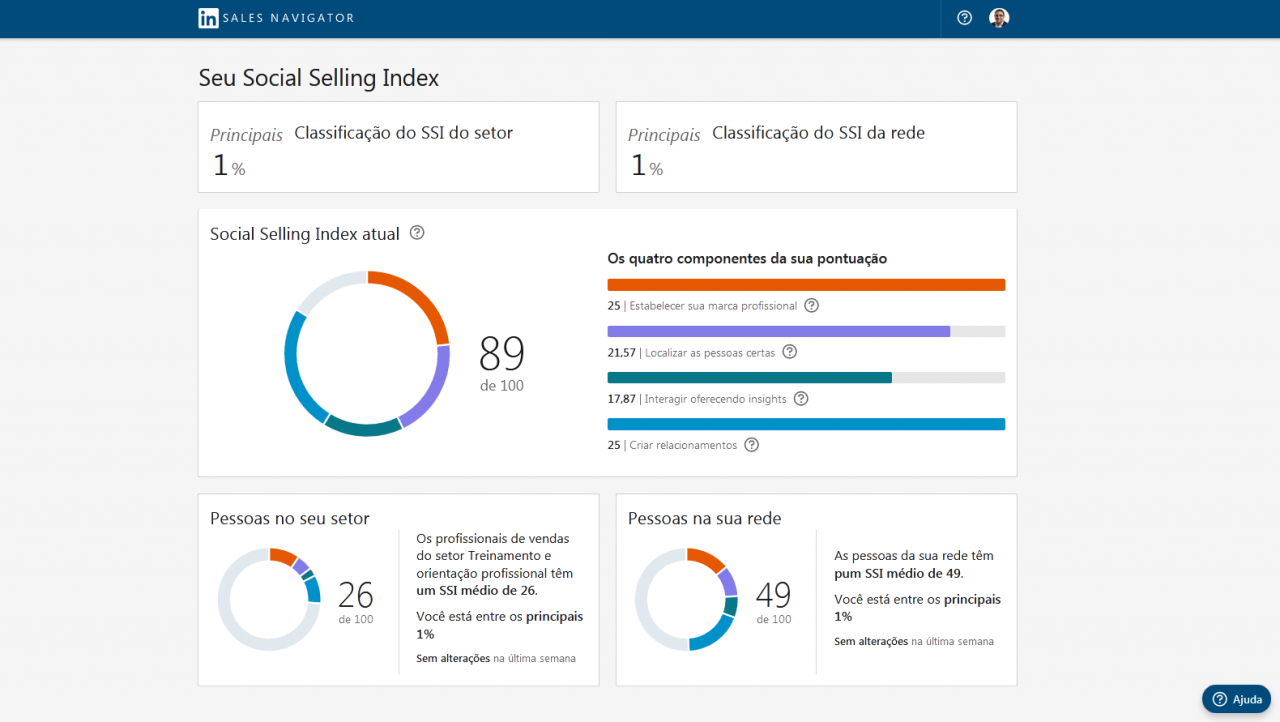Screen dimensions: 1280x722
Task: Select the Classificação do SSI do setor card
Action: (398, 147)
